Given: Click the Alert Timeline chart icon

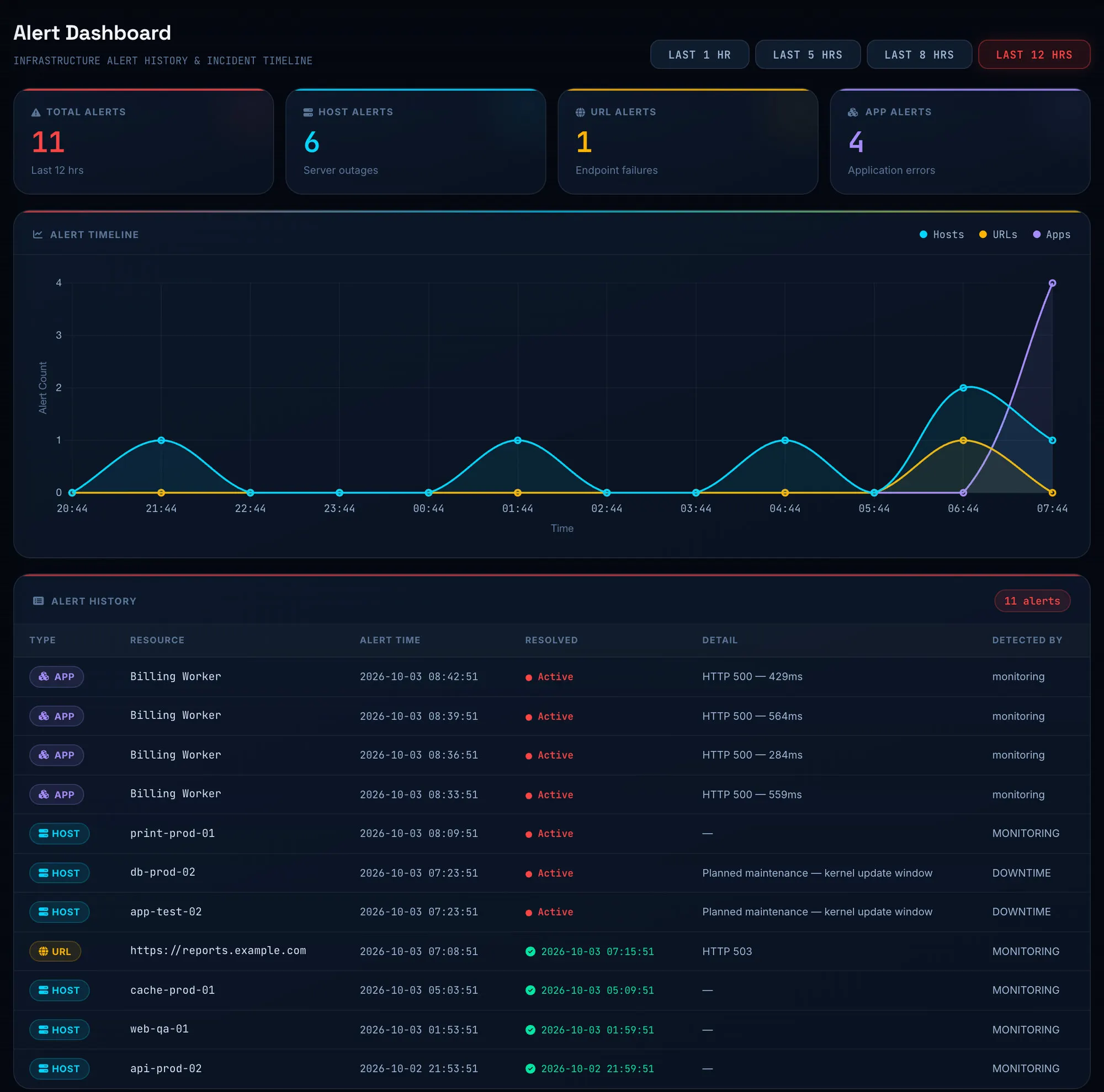Looking at the screenshot, I should (38, 235).
